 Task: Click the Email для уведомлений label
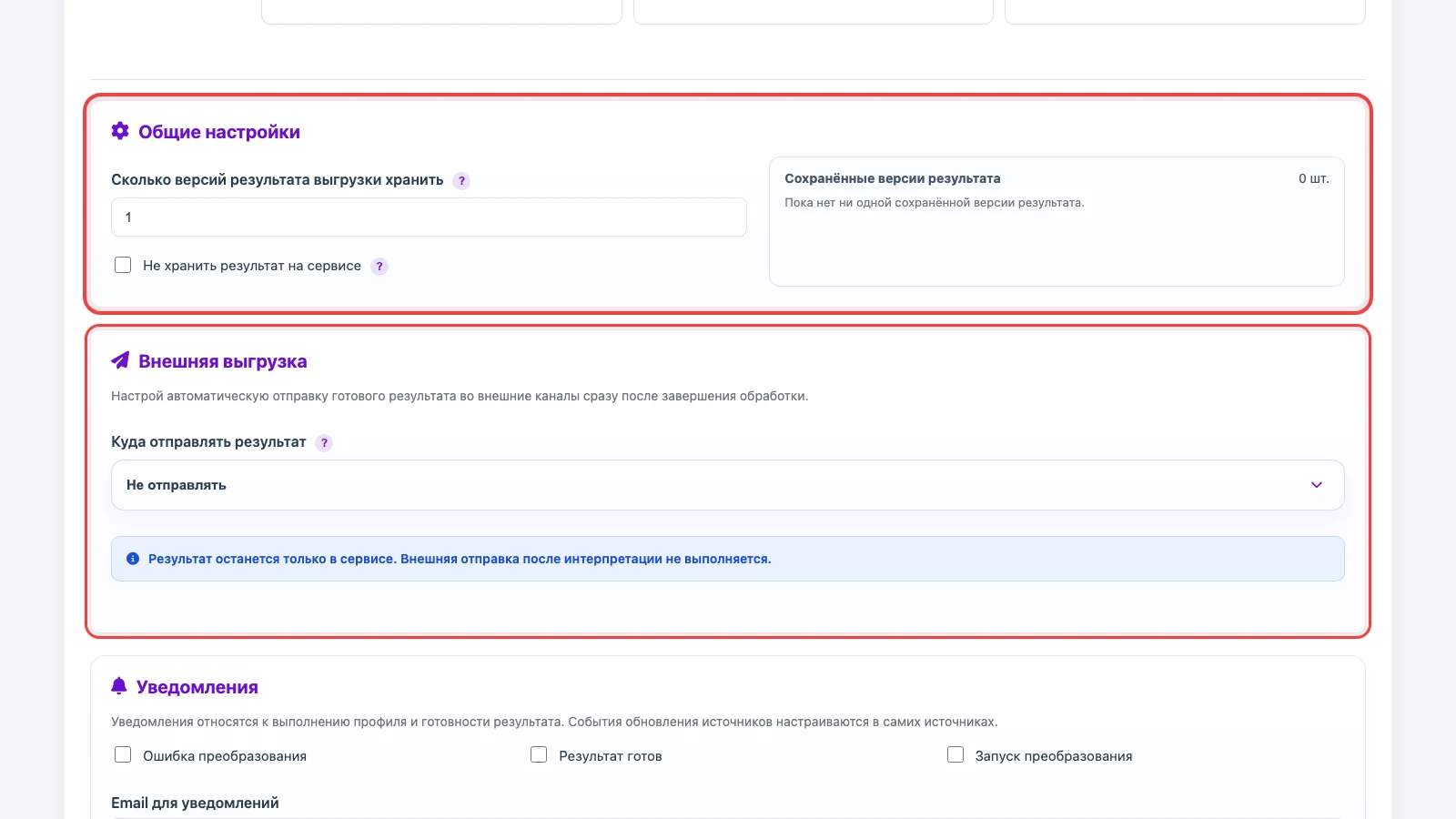[x=195, y=803]
